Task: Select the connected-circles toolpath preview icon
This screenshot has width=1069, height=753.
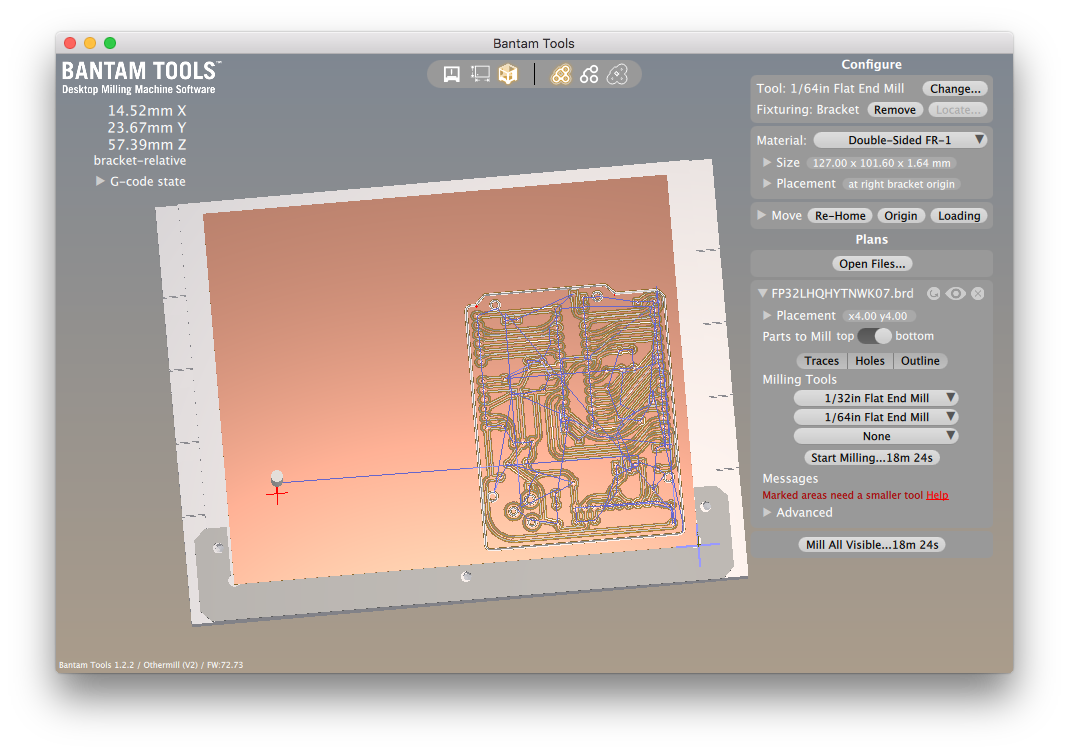Action: point(589,74)
